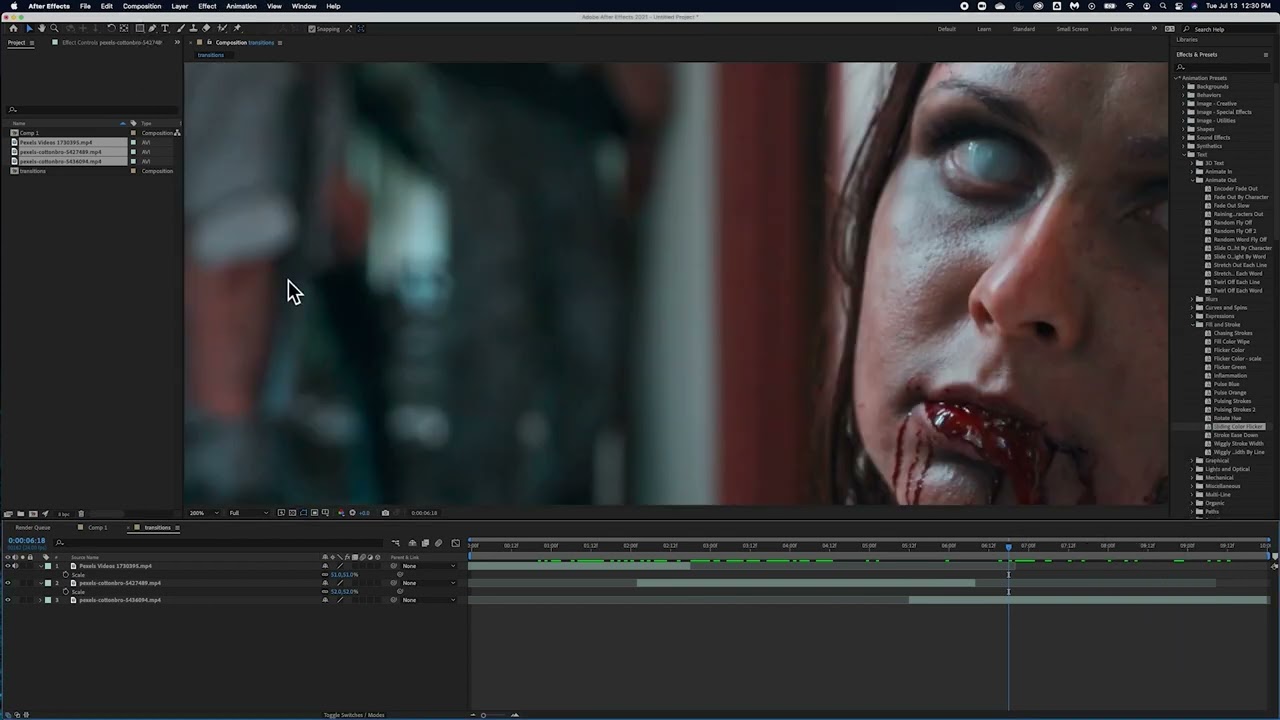Open the Full resolution dropdown

tap(248, 513)
